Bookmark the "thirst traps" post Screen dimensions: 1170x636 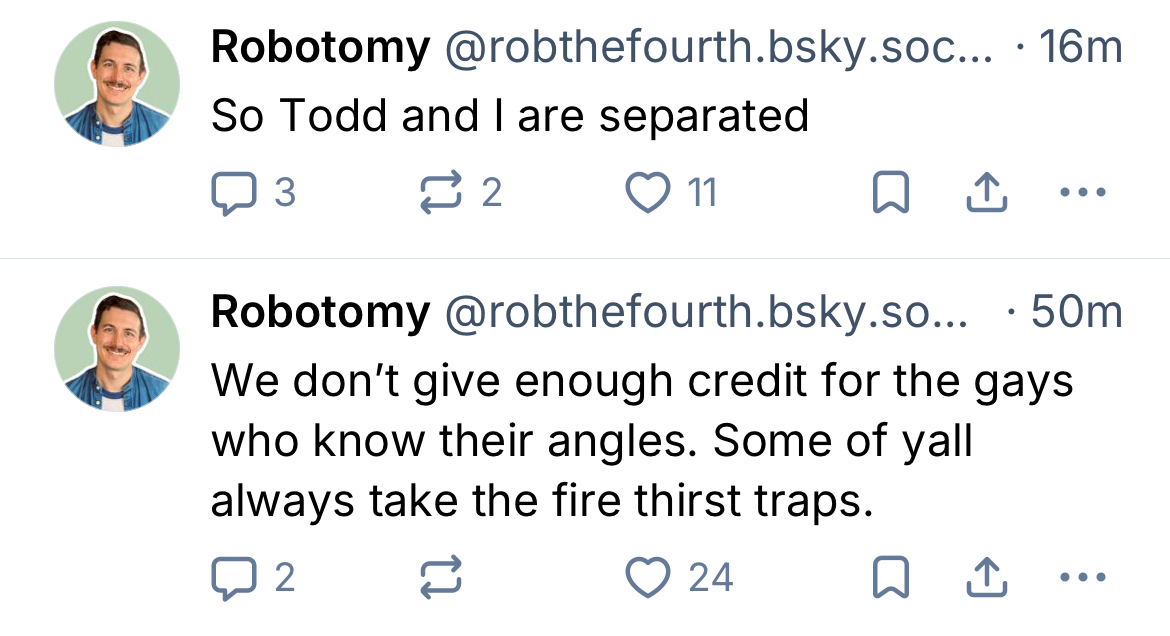(x=890, y=577)
